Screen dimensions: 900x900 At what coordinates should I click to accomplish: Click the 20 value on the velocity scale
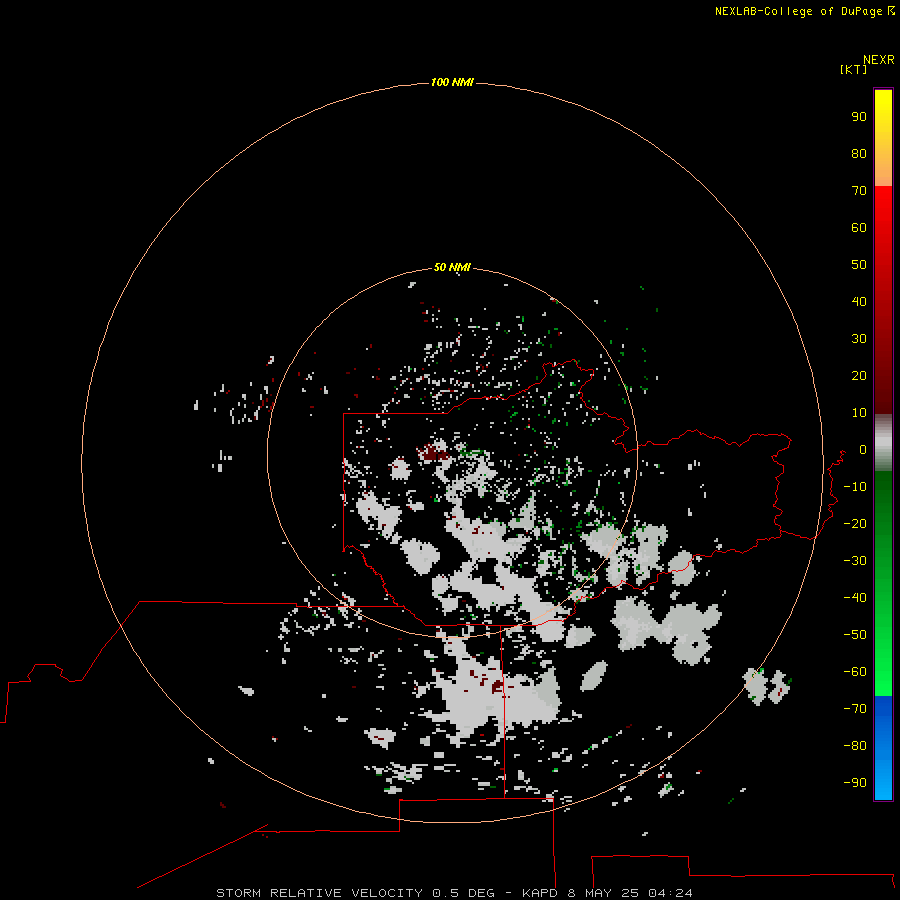(859, 376)
